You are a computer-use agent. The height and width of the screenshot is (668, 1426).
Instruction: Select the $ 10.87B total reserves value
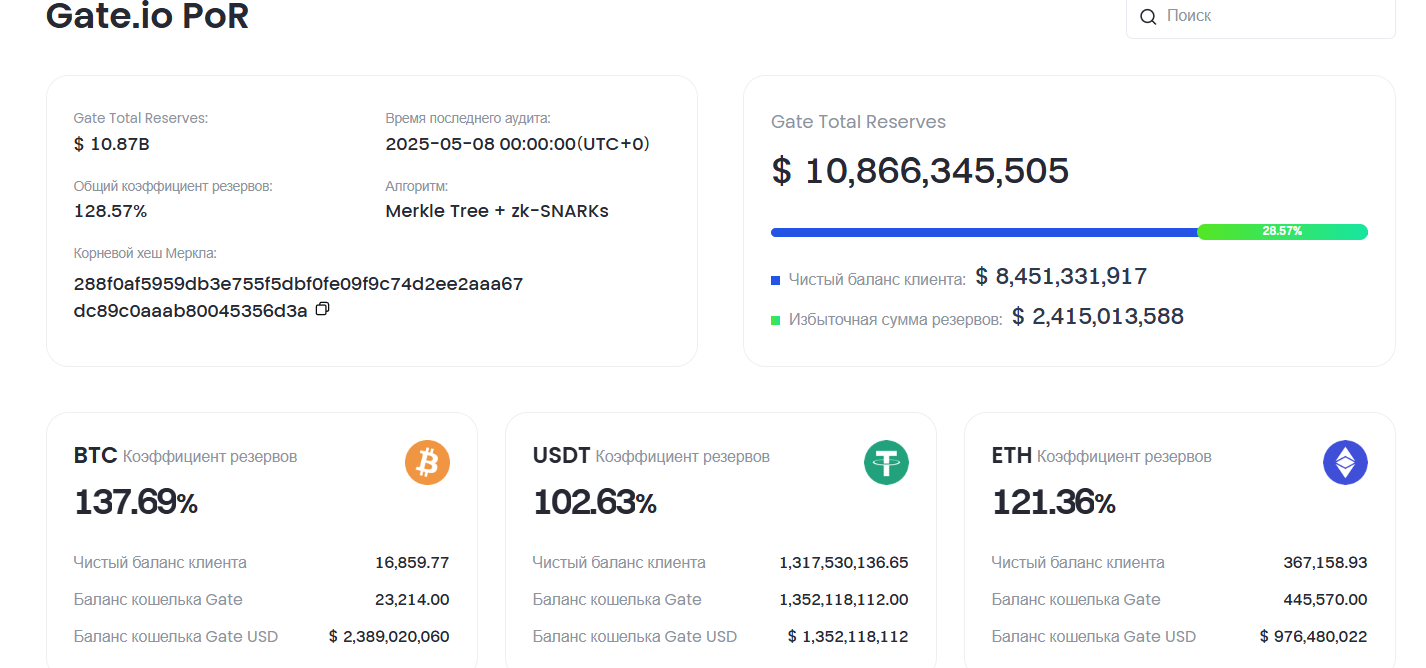(112, 144)
